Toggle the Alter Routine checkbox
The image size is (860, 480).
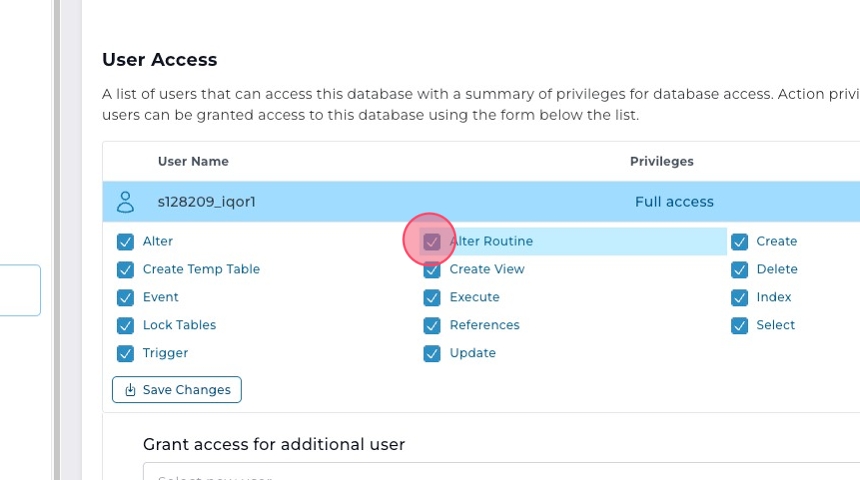tap(432, 242)
